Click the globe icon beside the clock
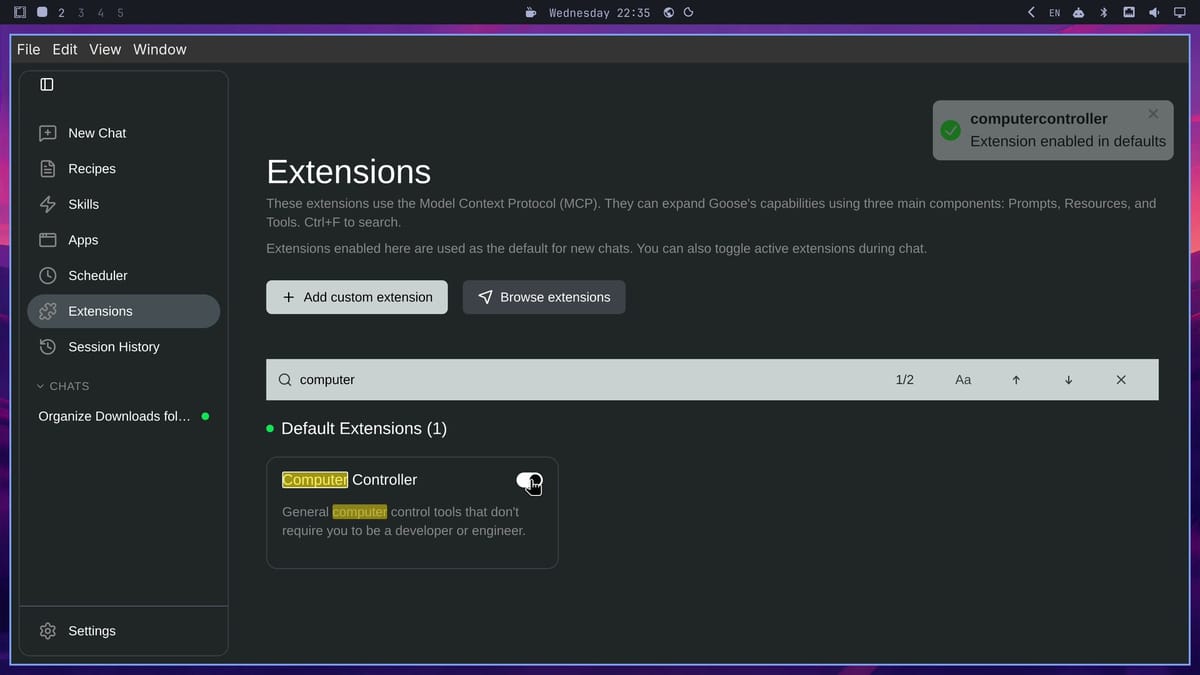Image resolution: width=1200 pixels, height=675 pixels. 669,13
